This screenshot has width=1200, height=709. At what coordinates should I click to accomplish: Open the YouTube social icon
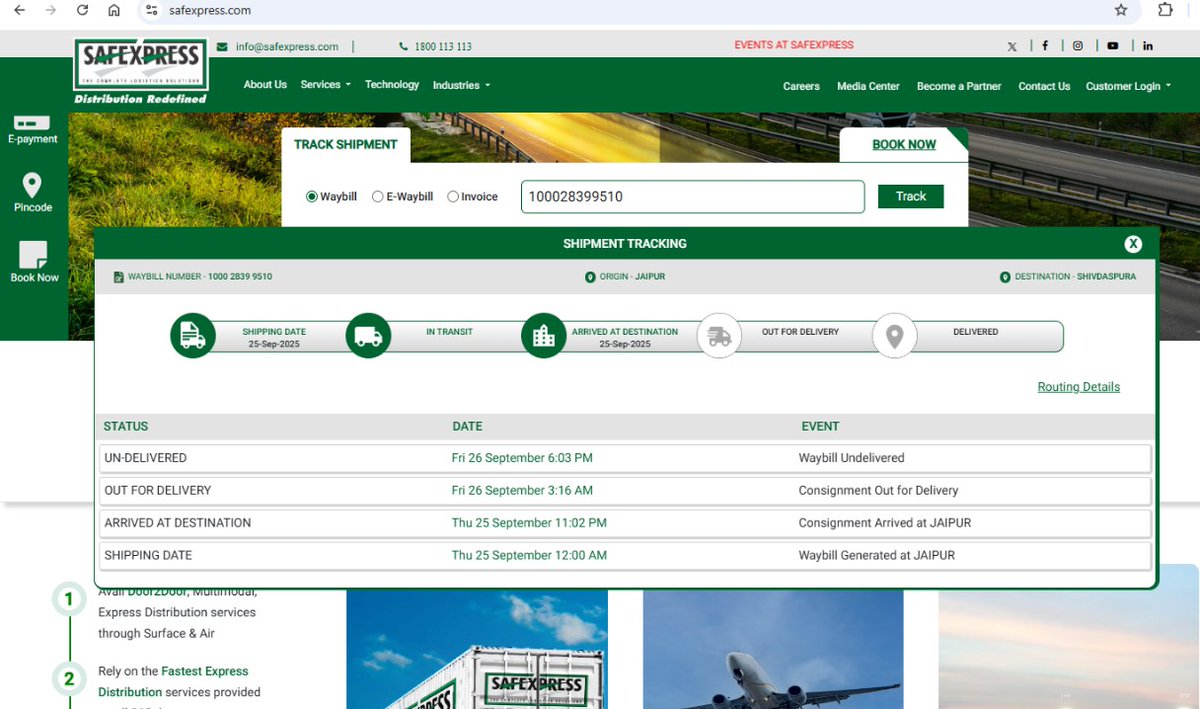point(1112,46)
